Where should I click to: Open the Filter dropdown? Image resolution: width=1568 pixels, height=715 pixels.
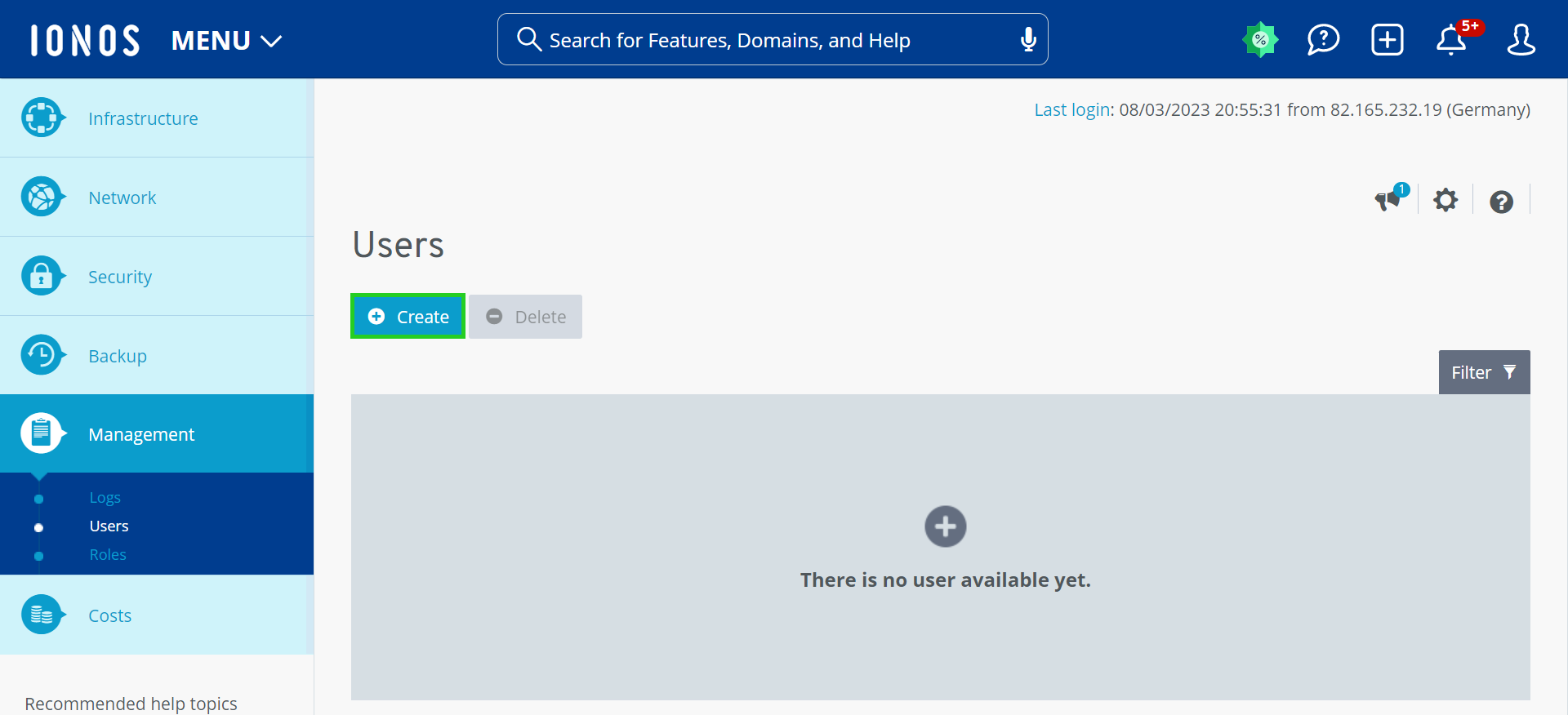coord(1483,372)
